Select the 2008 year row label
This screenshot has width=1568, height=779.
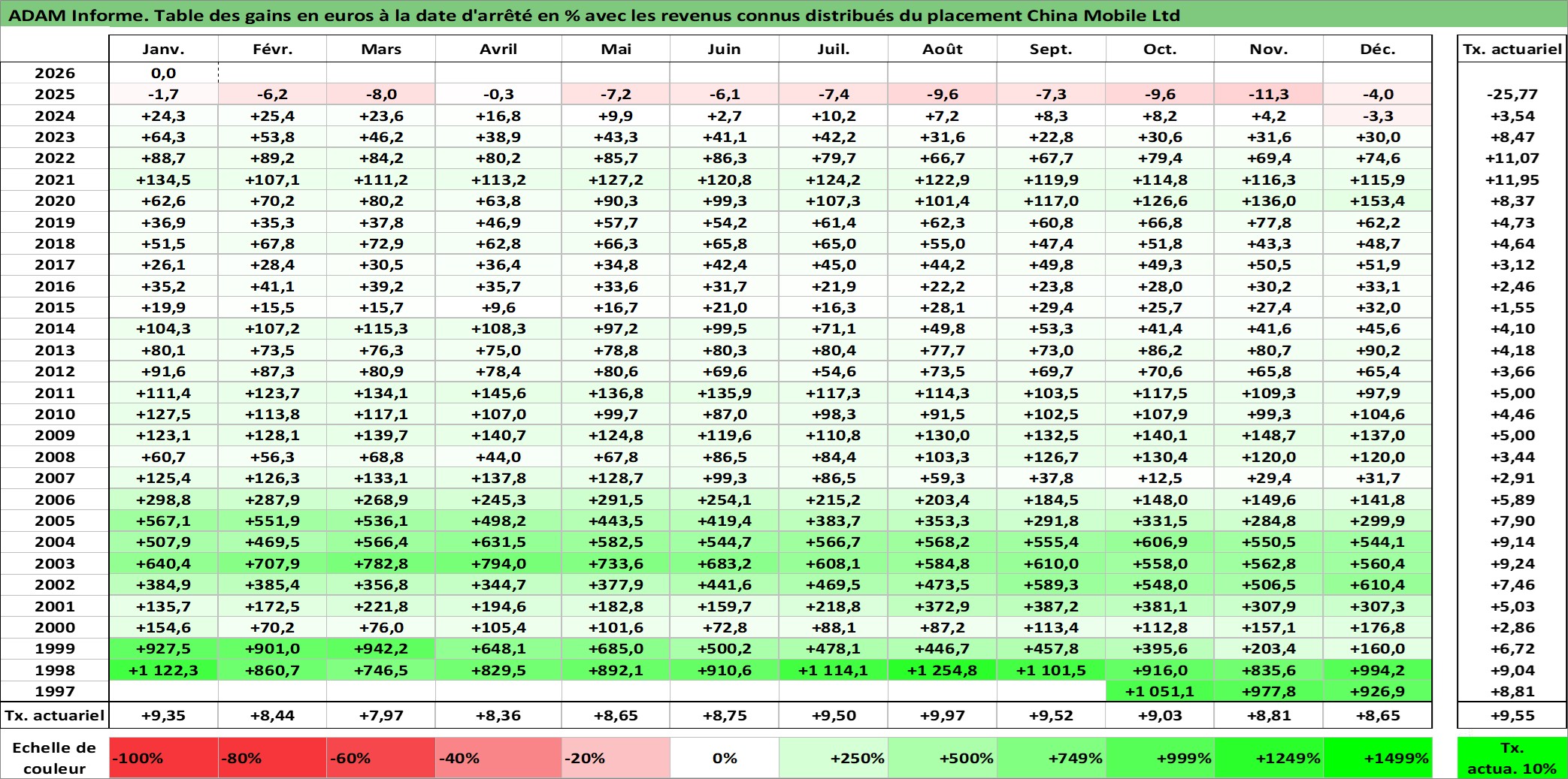pyautogui.click(x=55, y=457)
